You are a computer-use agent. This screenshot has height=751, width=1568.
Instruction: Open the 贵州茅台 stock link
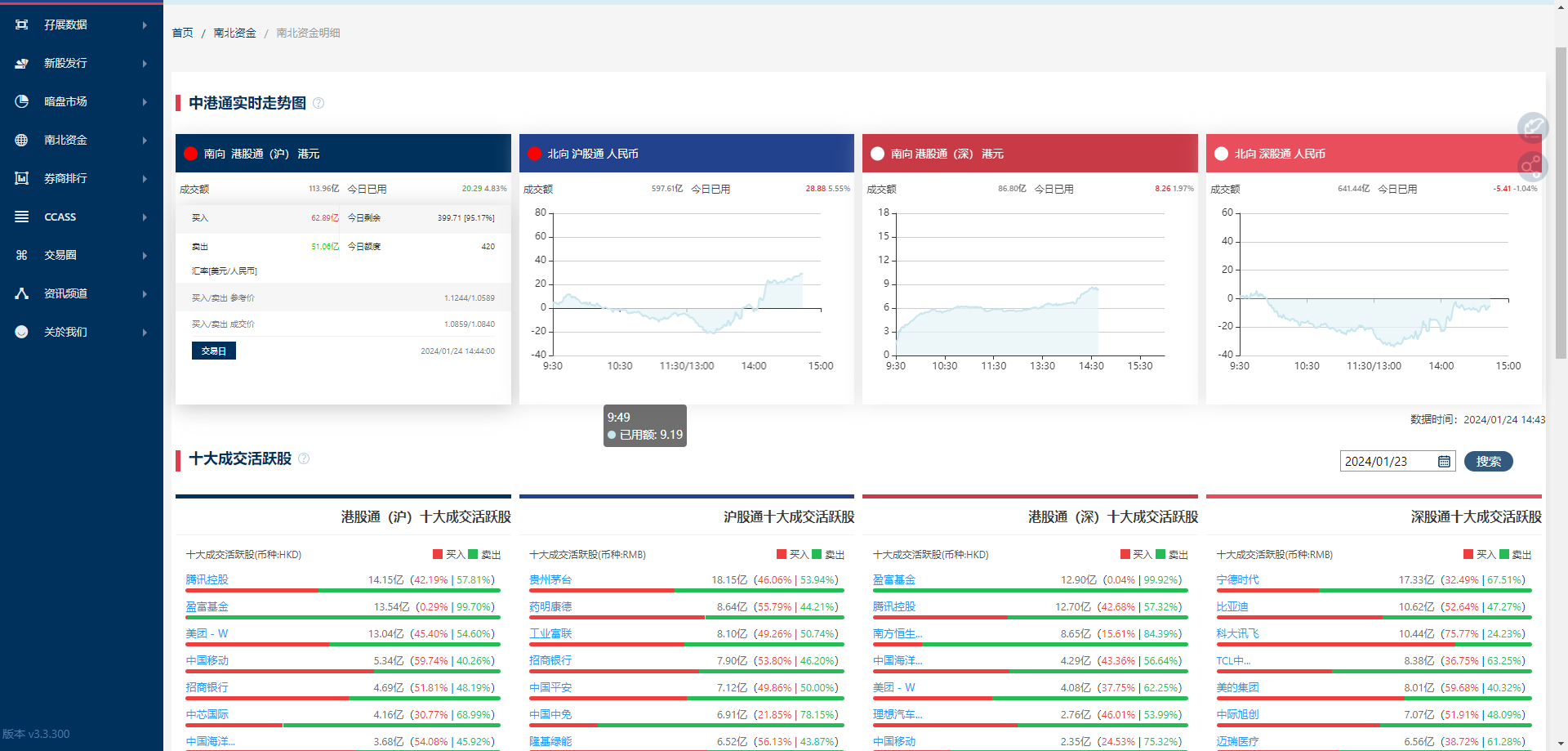point(550,579)
